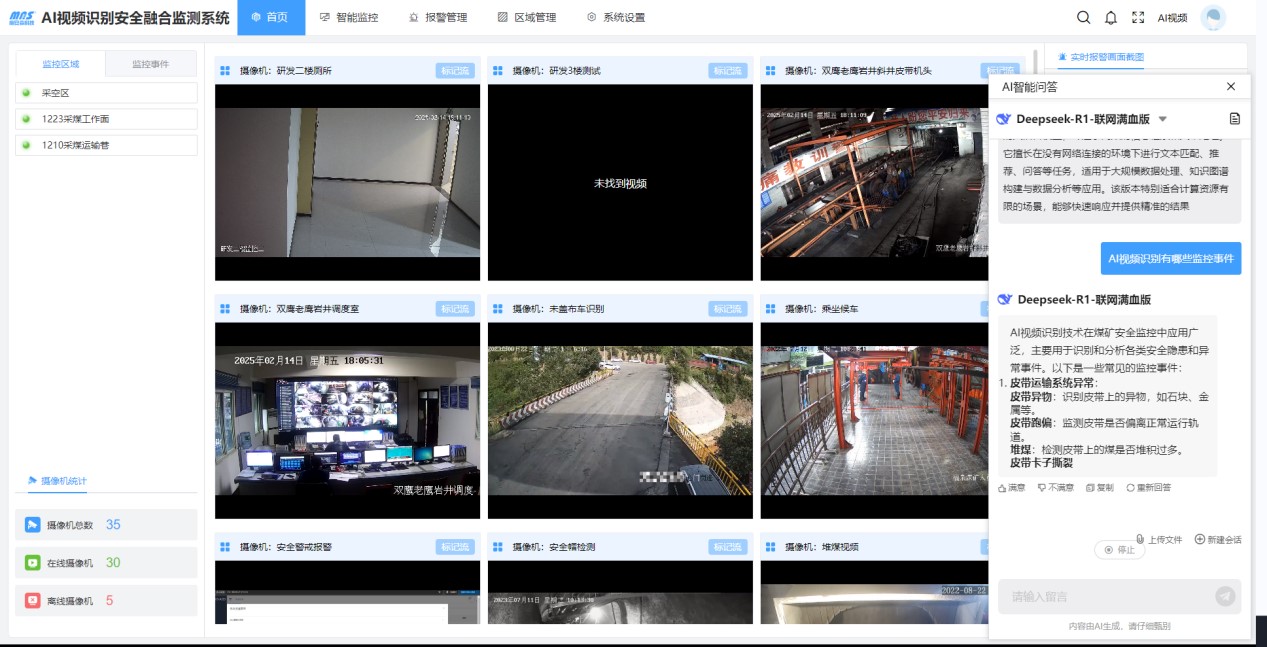The width and height of the screenshot is (1267, 647).
Task: Open the 双鹰老鹰岩井调度室 camera video
Action: click(x=347, y=419)
